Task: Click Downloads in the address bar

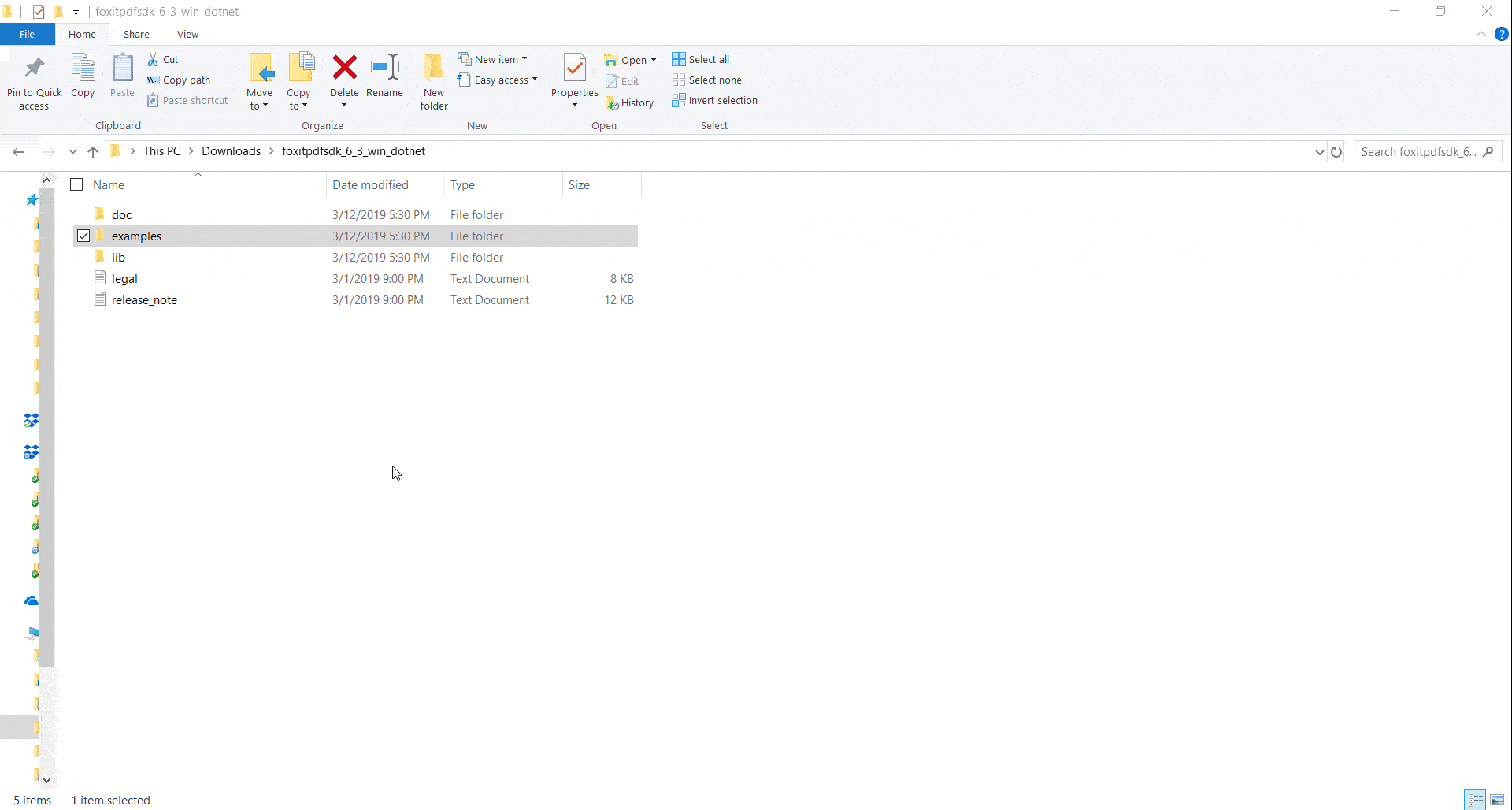Action: pyautogui.click(x=231, y=151)
